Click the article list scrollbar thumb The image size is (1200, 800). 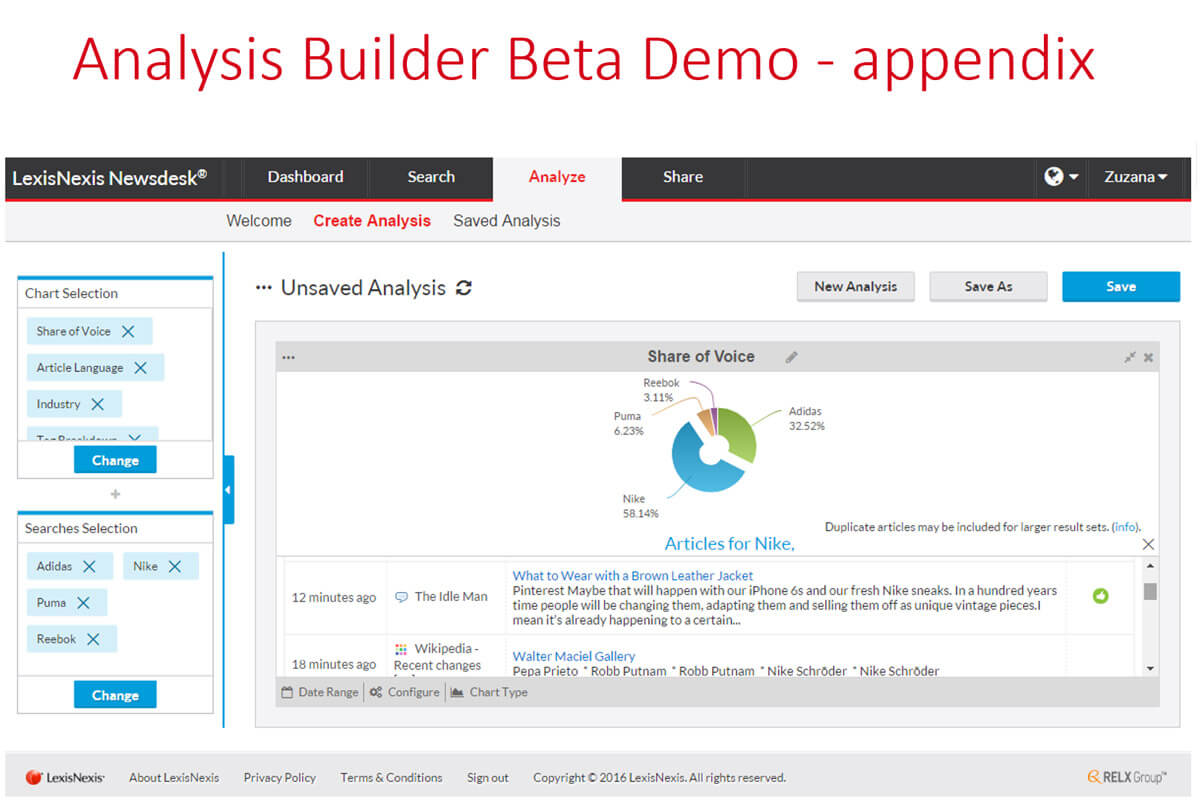click(1150, 592)
